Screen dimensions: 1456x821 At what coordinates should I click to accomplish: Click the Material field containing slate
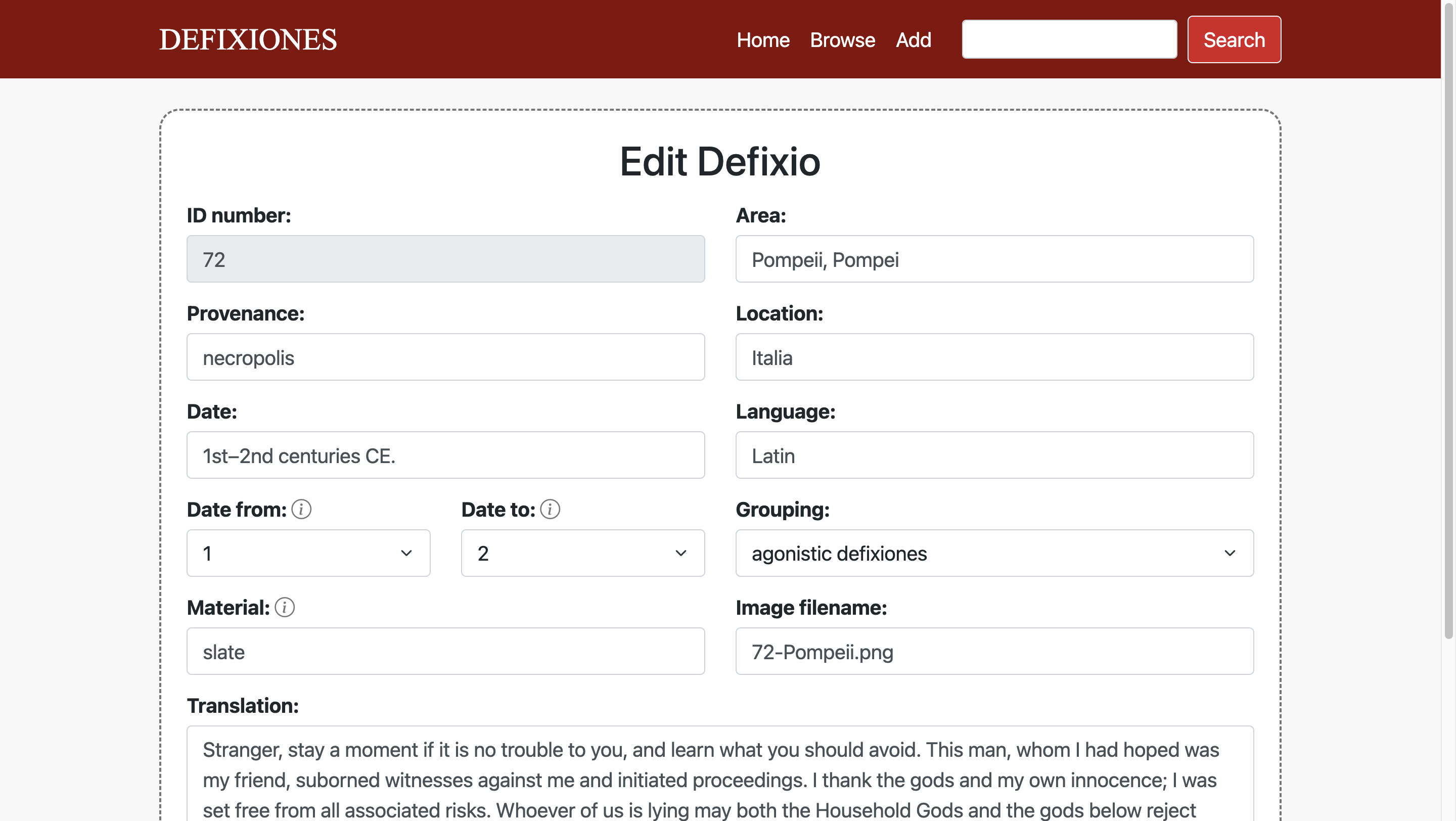point(445,652)
